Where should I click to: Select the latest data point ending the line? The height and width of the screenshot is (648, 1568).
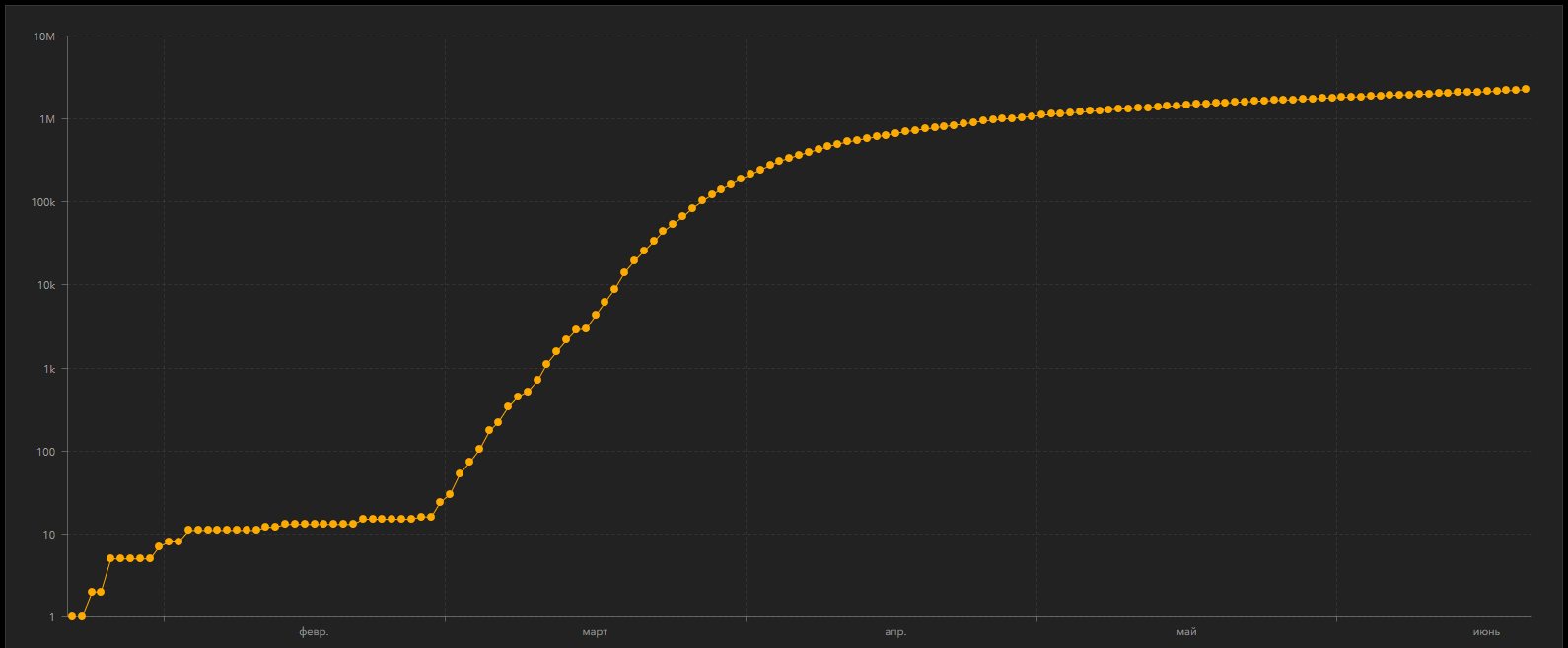[x=1526, y=89]
